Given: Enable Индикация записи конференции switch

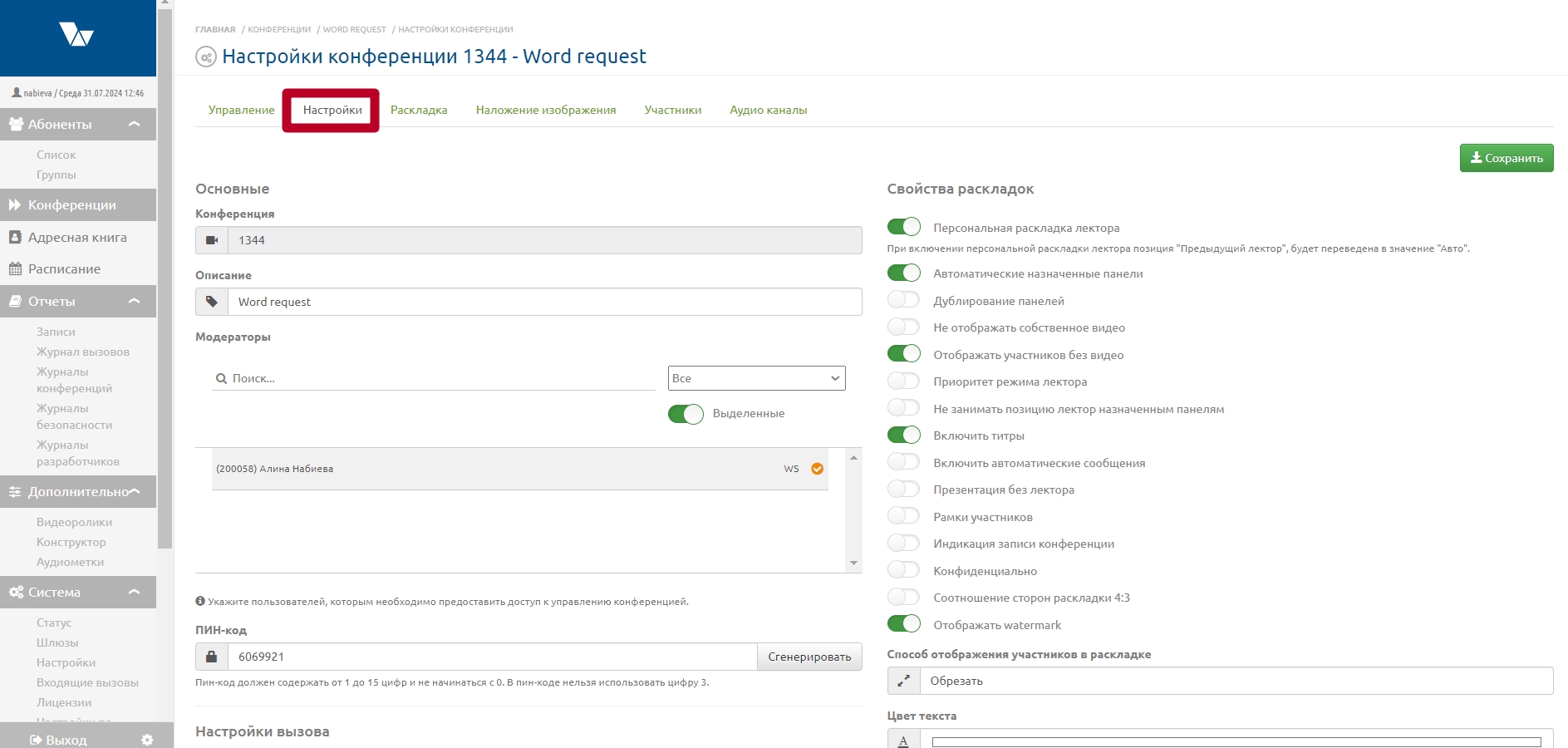Looking at the screenshot, I should [904, 543].
